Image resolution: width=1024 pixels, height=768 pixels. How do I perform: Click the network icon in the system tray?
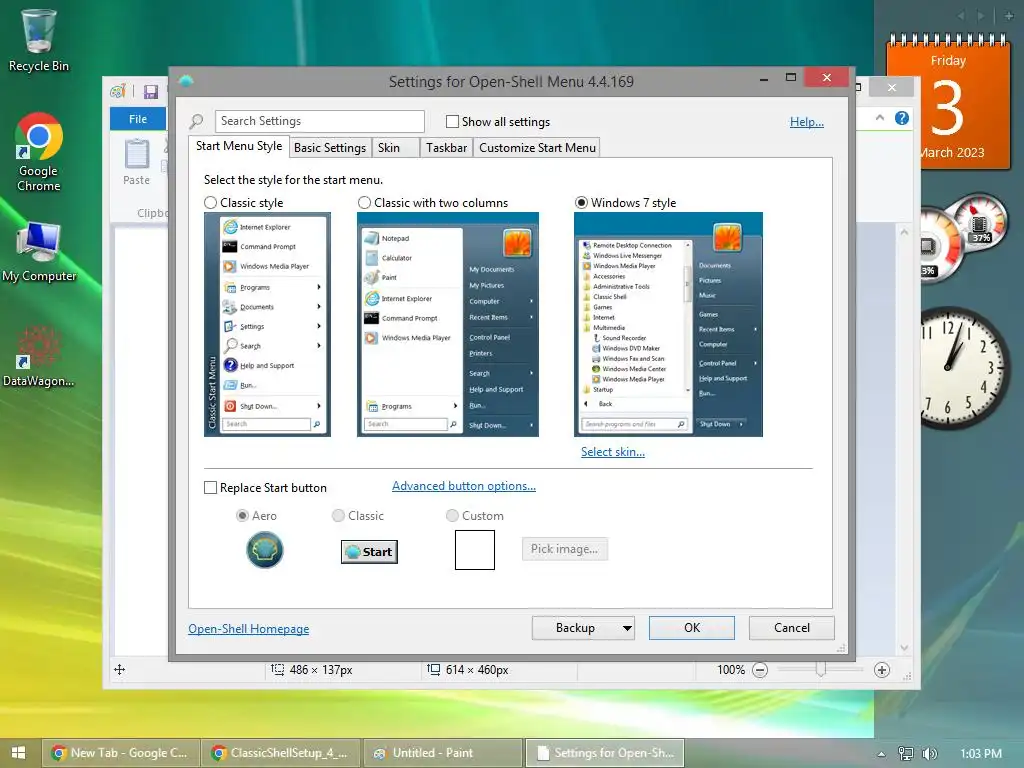pos(905,754)
